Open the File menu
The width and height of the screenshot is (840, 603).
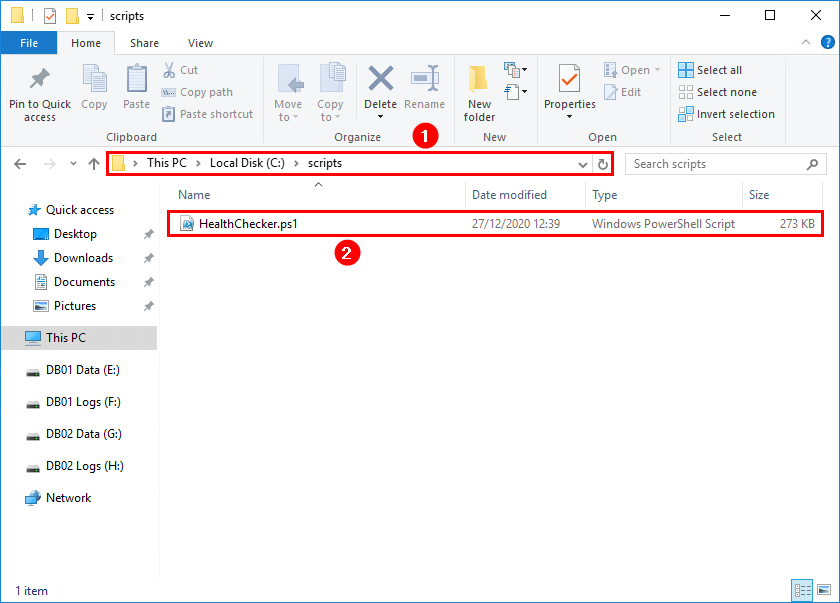[29, 43]
